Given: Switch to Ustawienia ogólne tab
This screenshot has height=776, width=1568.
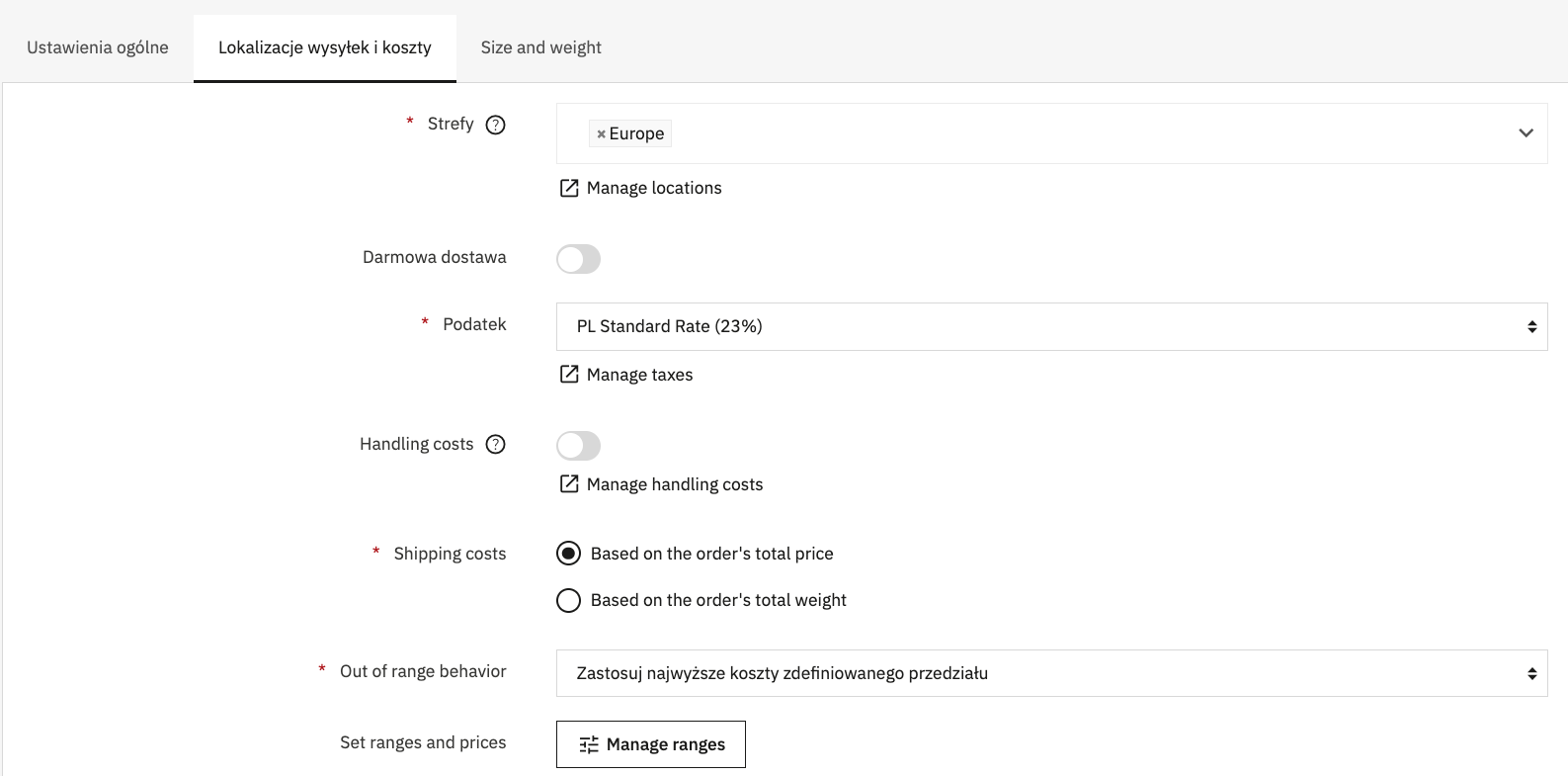Looking at the screenshot, I should [98, 47].
